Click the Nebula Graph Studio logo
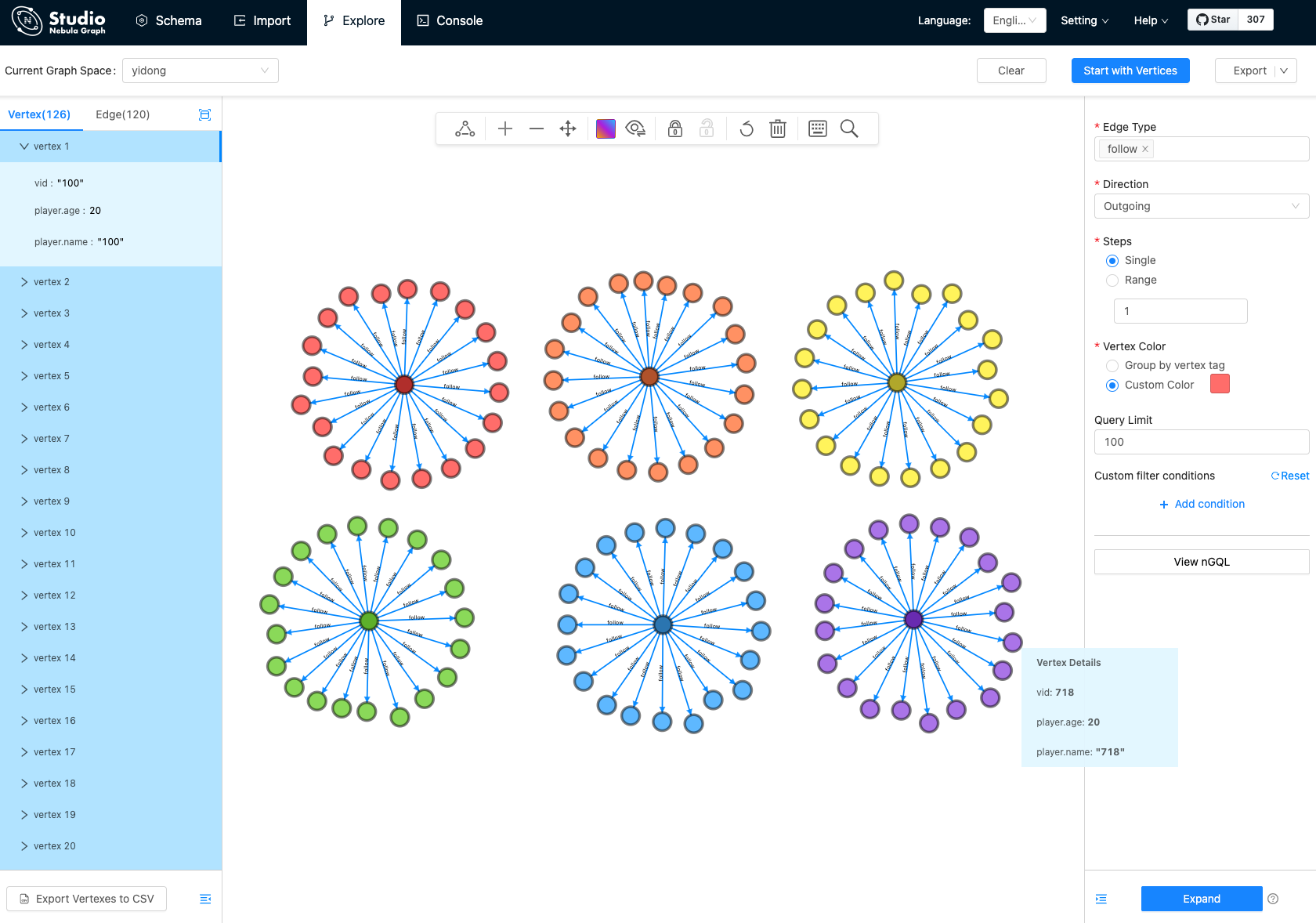This screenshot has width=1316, height=923. click(59, 21)
